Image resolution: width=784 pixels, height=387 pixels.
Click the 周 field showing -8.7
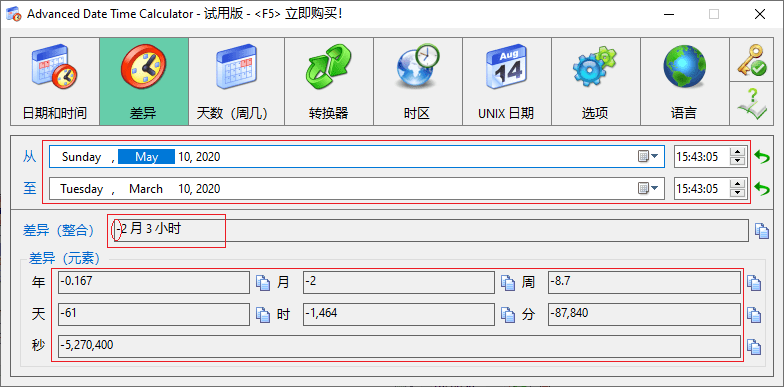pyautogui.click(x=644, y=282)
